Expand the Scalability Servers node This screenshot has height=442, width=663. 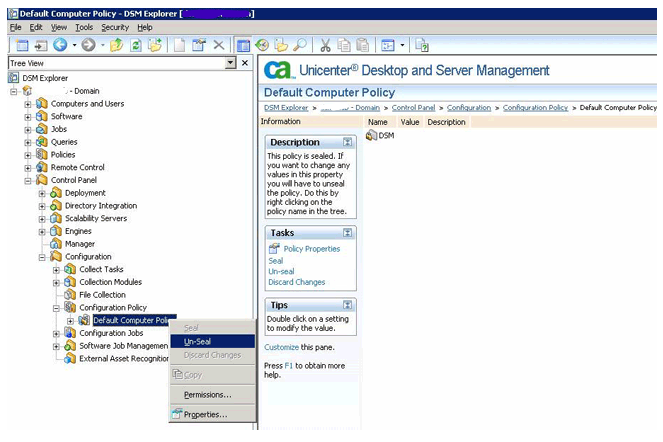click(x=43, y=219)
